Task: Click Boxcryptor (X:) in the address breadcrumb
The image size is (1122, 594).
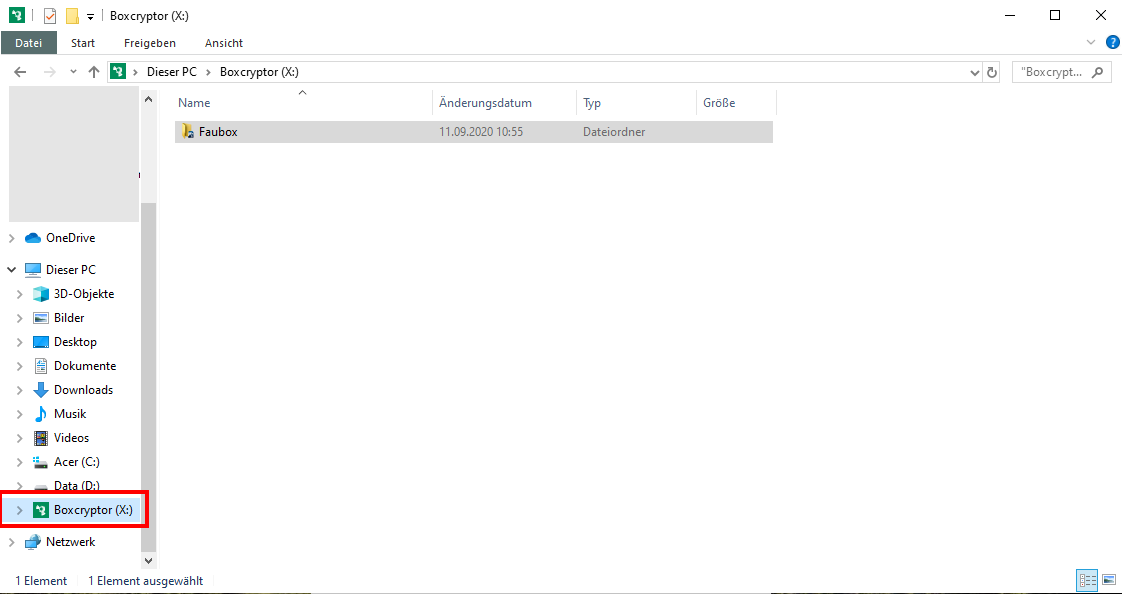Action: 259,72
